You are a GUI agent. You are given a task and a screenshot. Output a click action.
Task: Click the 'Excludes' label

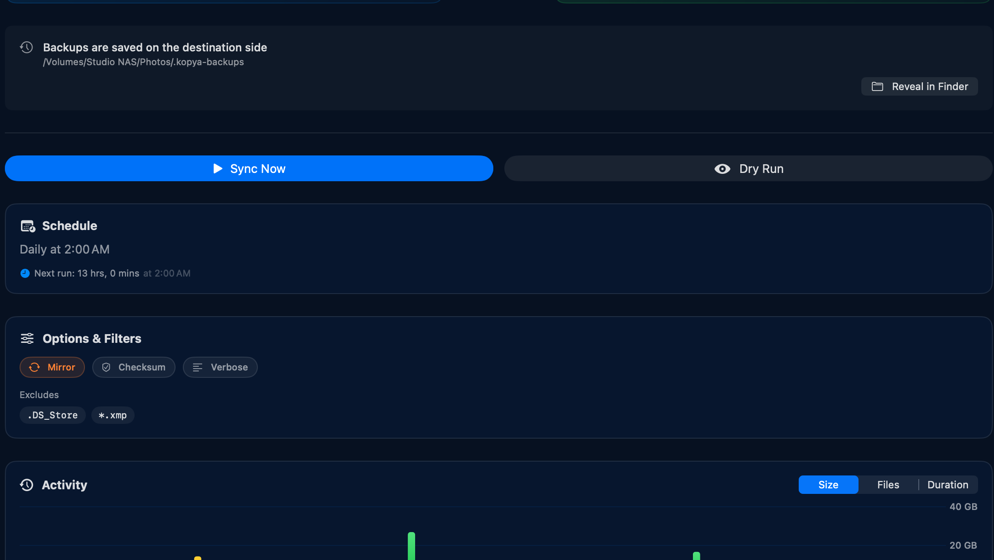pos(39,394)
